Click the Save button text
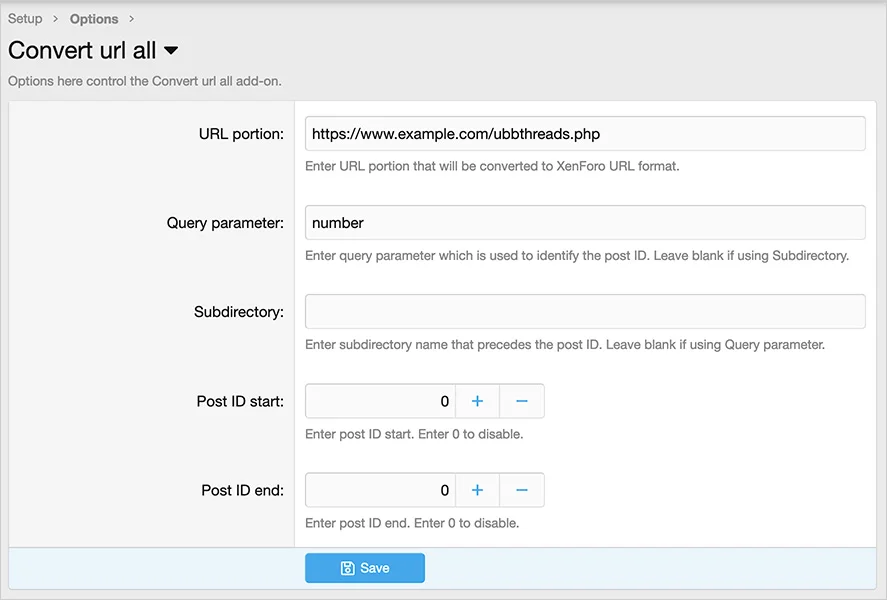 (x=375, y=568)
